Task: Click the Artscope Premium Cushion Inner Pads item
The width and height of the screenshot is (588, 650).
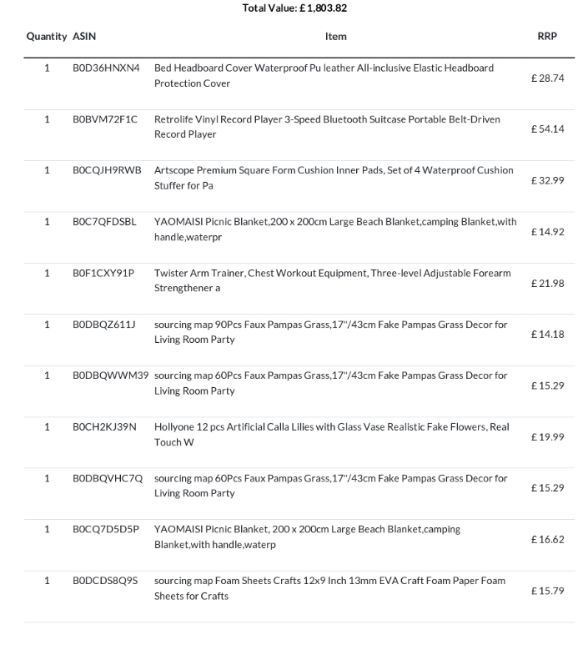Action: click(x=334, y=178)
